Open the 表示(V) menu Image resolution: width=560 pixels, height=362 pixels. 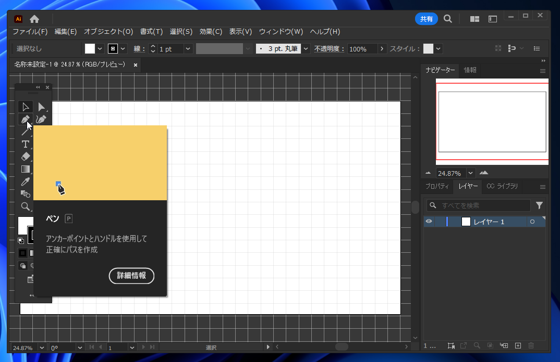click(x=241, y=32)
